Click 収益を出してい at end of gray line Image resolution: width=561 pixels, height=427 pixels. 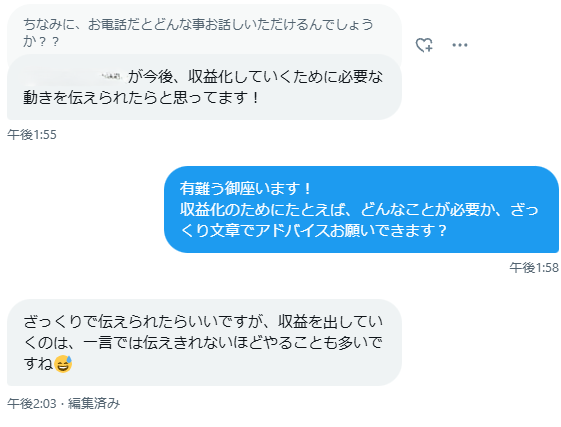[331, 322]
